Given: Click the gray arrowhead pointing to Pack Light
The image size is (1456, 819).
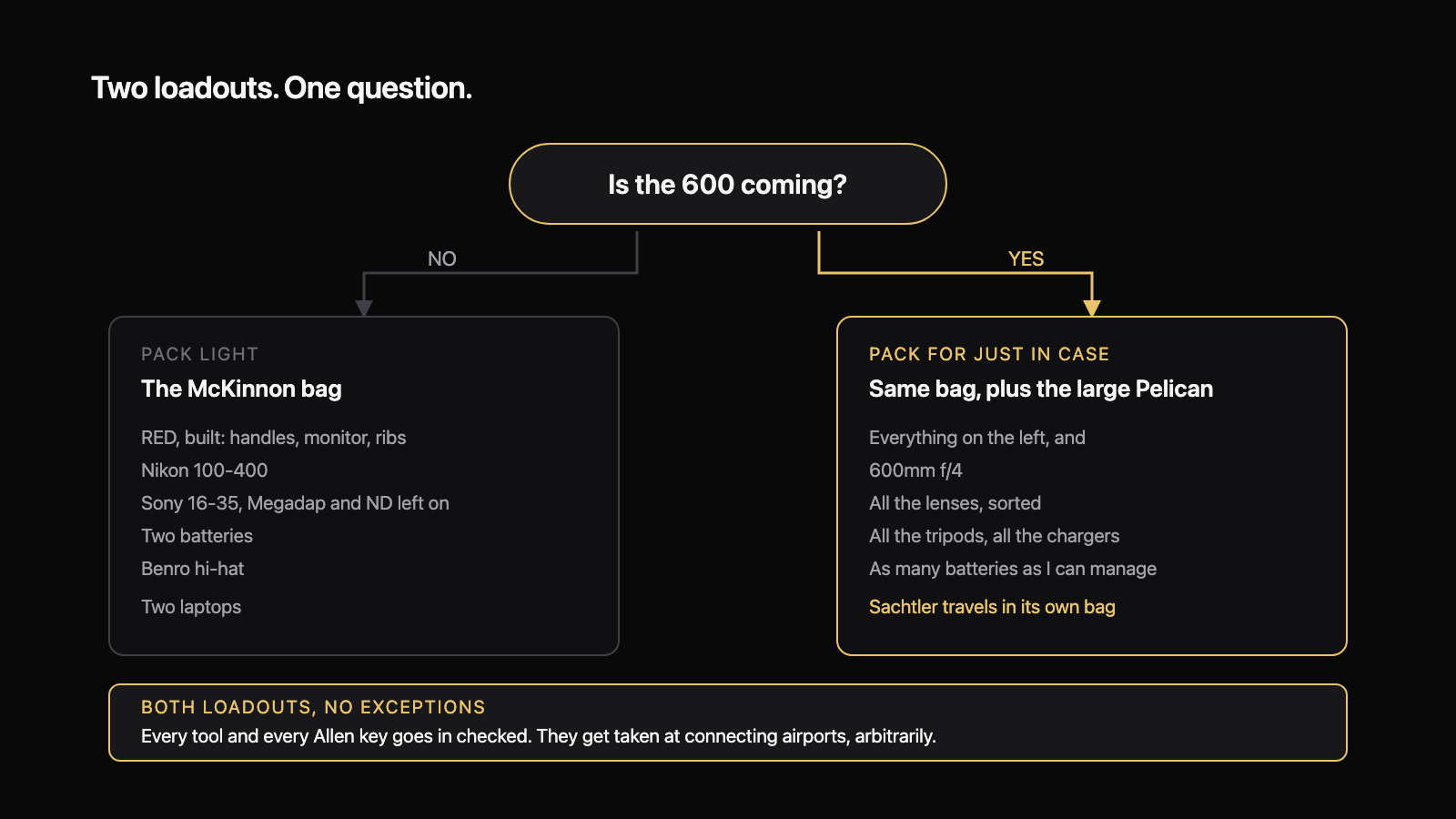Looking at the screenshot, I should click(x=364, y=308).
